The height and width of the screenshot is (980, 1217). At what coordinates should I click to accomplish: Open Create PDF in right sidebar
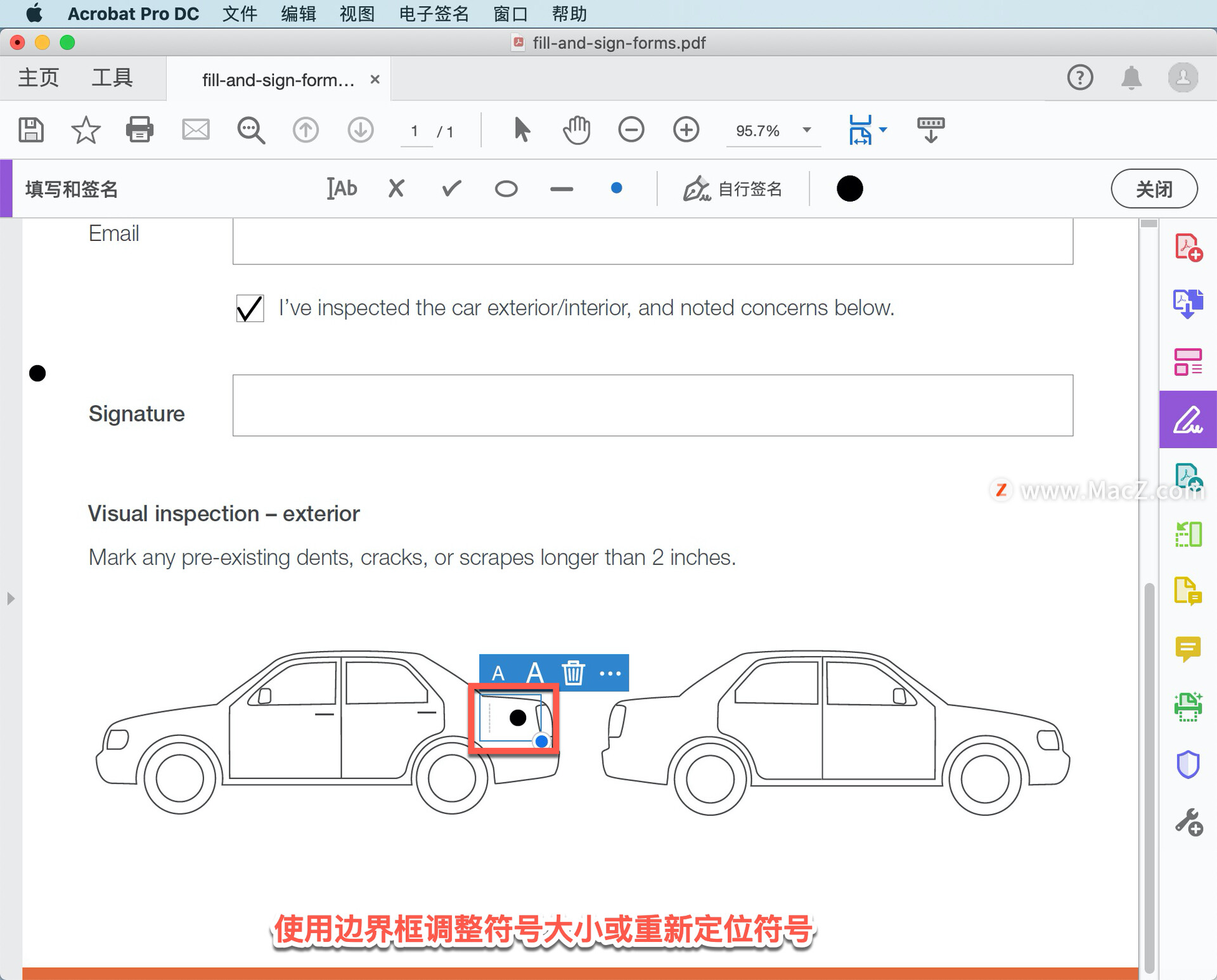click(1188, 248)
